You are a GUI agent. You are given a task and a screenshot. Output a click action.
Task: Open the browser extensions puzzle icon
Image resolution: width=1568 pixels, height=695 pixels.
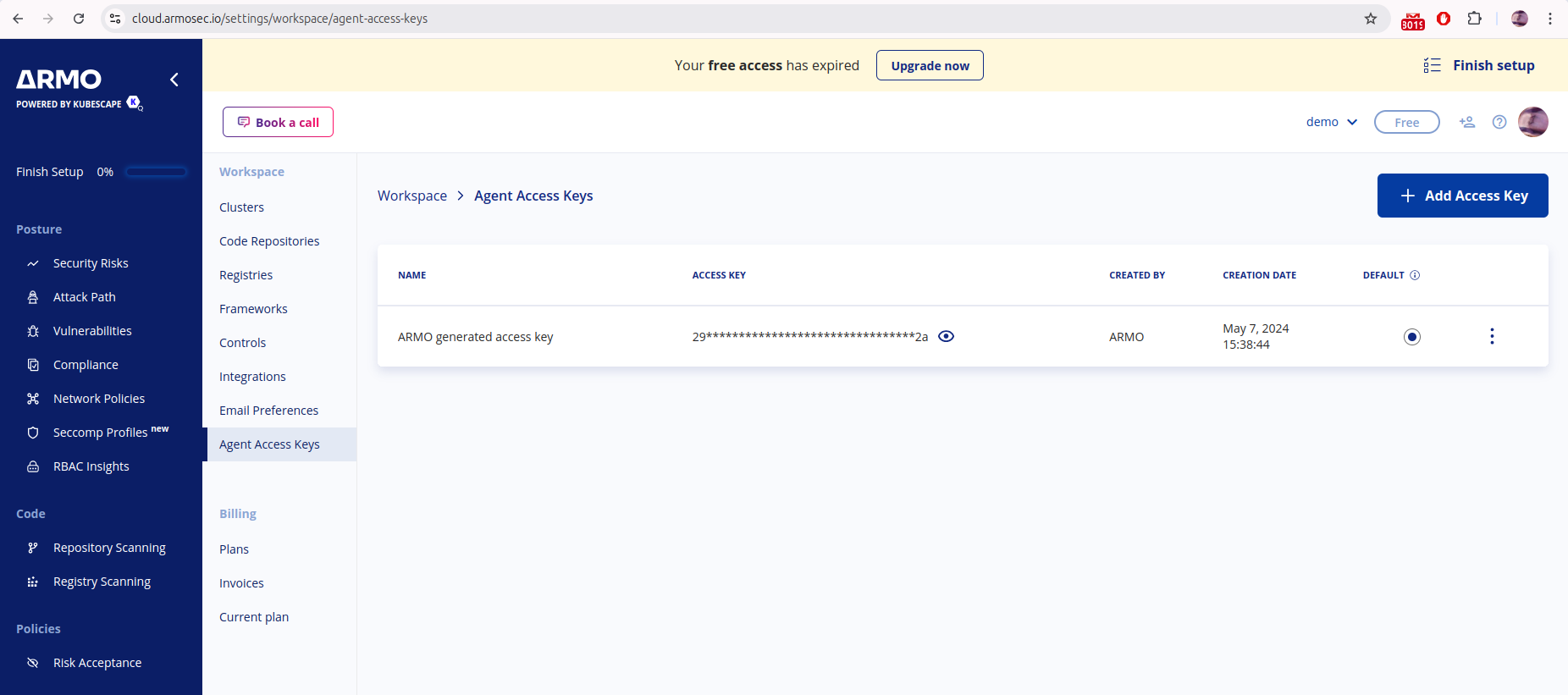[x=1475, y=19]
